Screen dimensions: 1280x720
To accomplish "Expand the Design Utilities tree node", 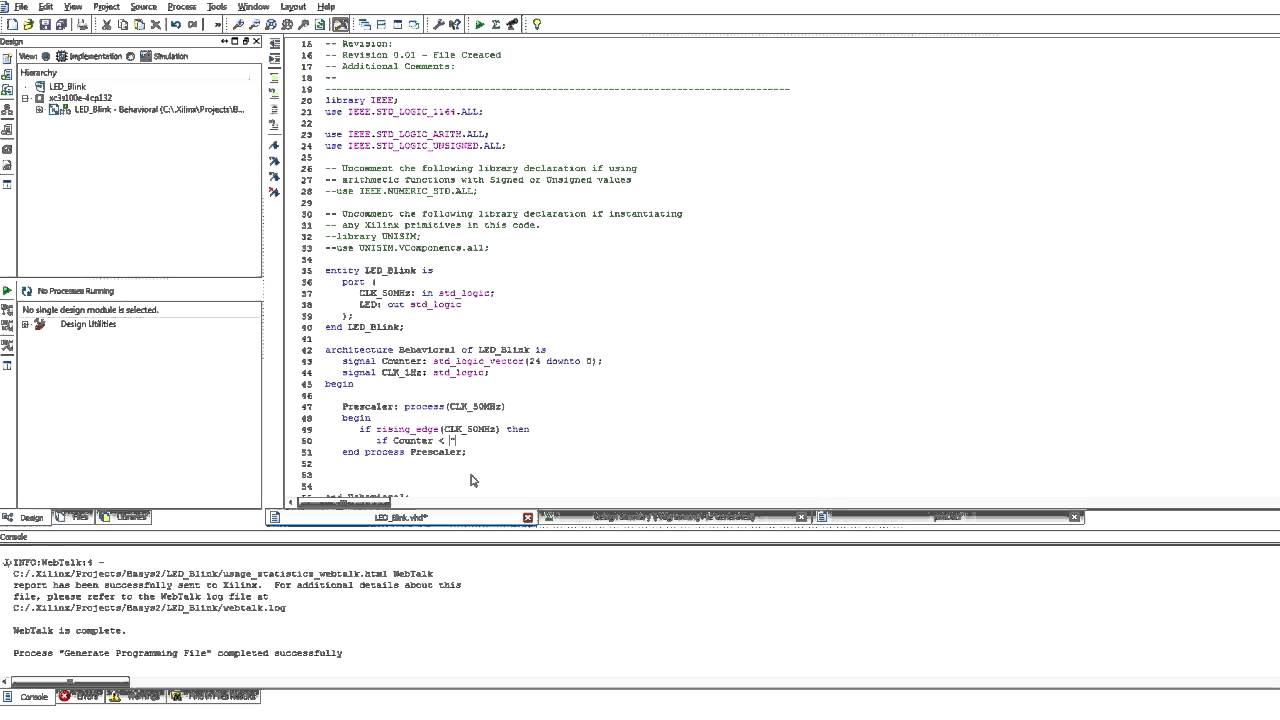I will tap(25, 324).
